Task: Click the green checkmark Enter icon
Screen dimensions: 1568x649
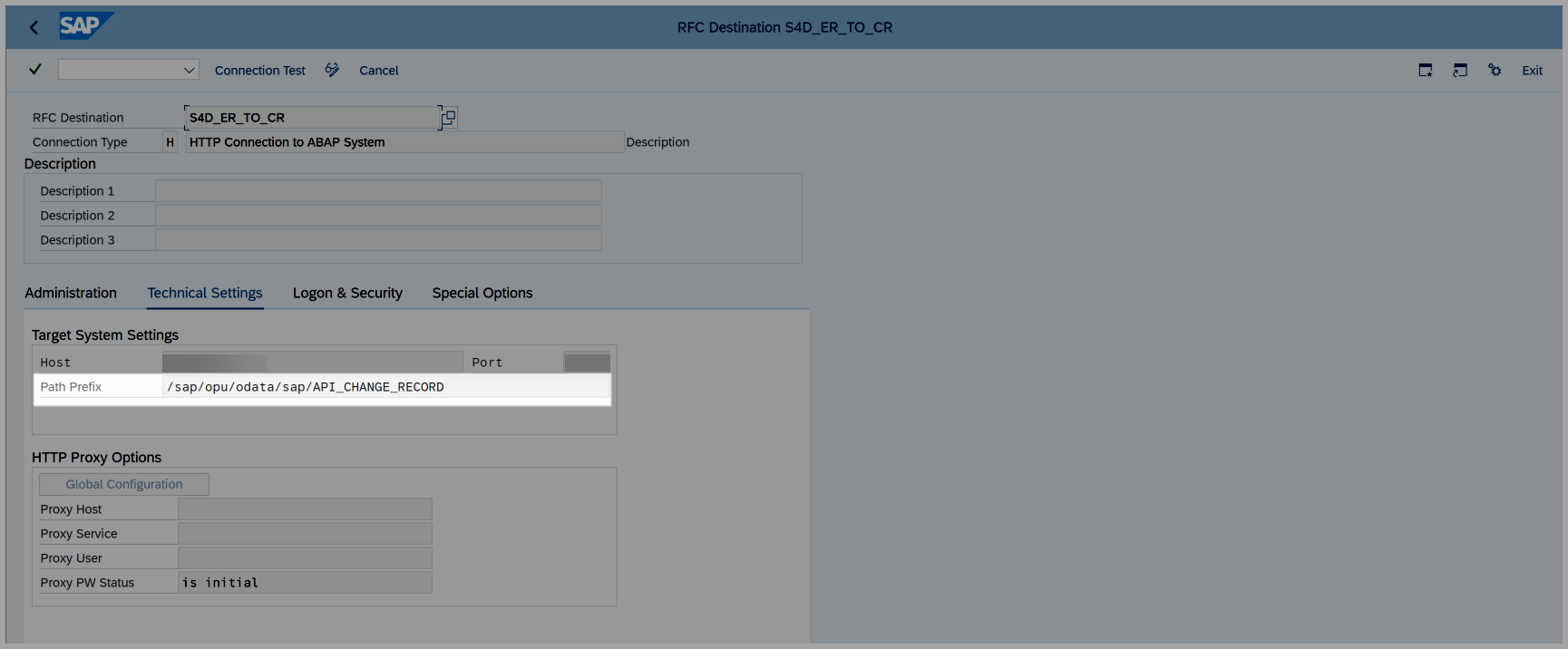Action: (x=35, y=70)
